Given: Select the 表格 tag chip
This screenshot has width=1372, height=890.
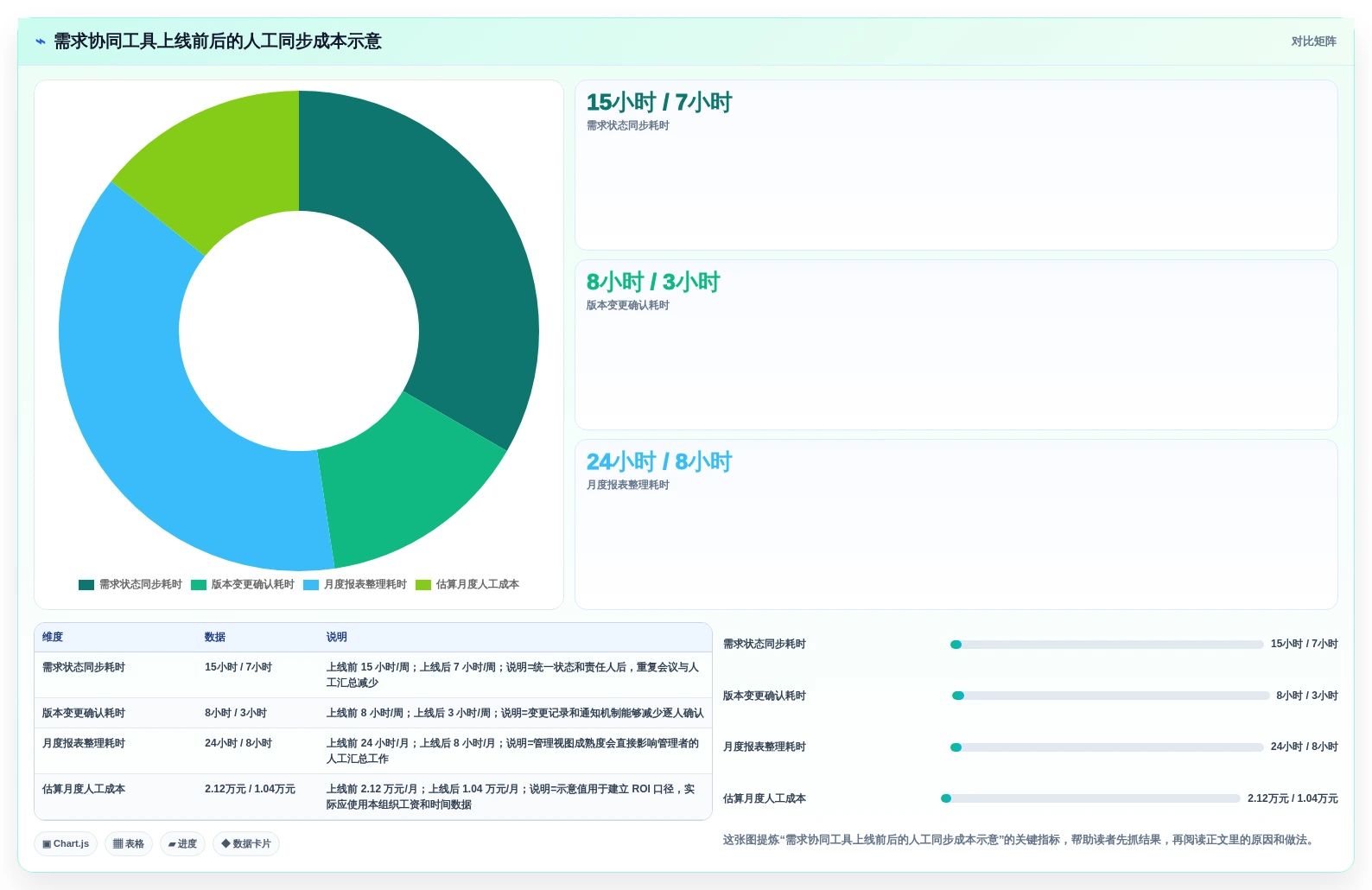Looking at the screenshot, I should pos(129,843).
